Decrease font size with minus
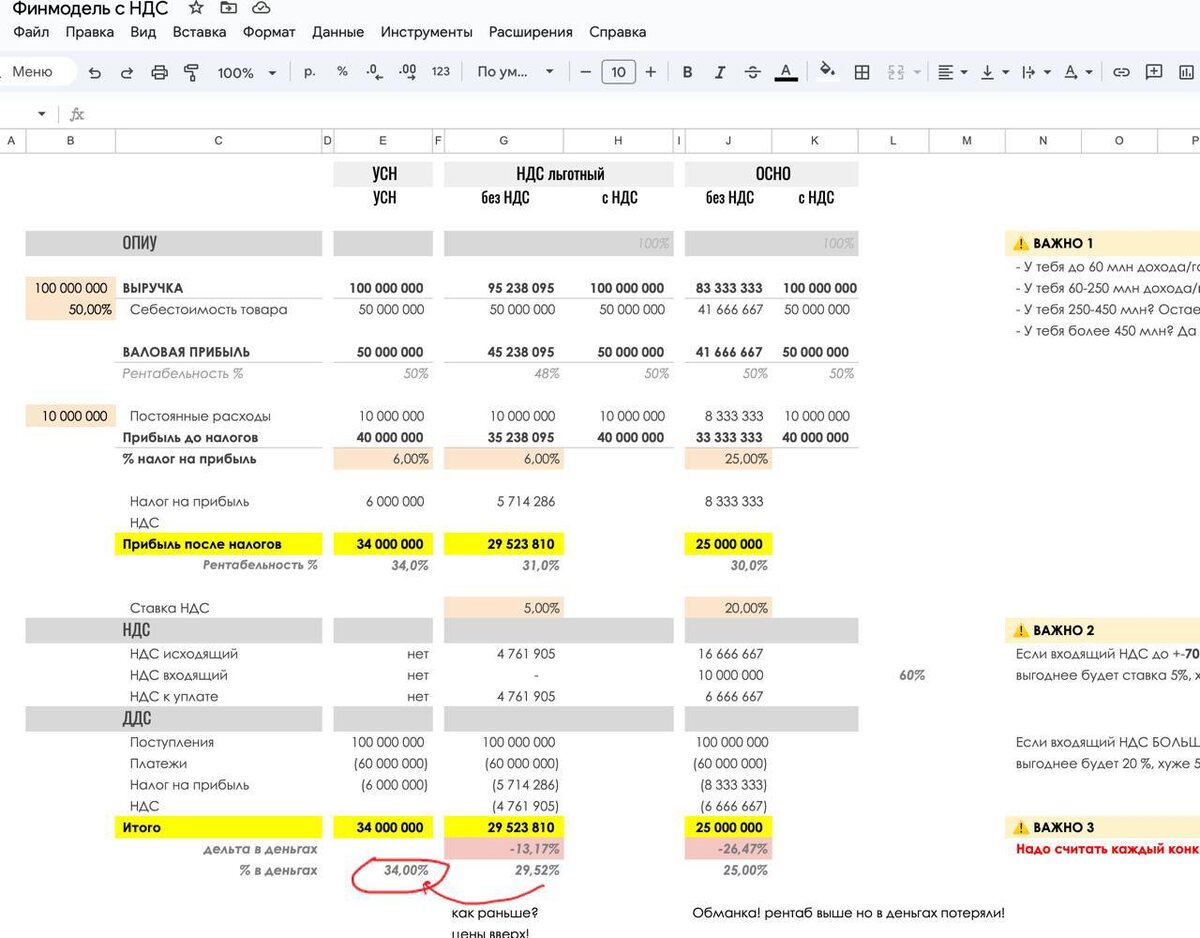 point(585,72)
